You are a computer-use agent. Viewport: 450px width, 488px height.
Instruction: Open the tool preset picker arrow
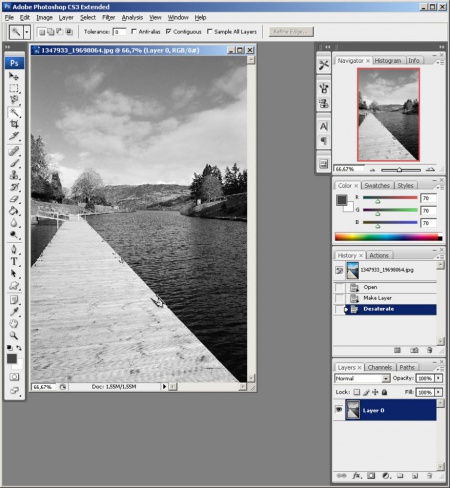coord(27,32)
